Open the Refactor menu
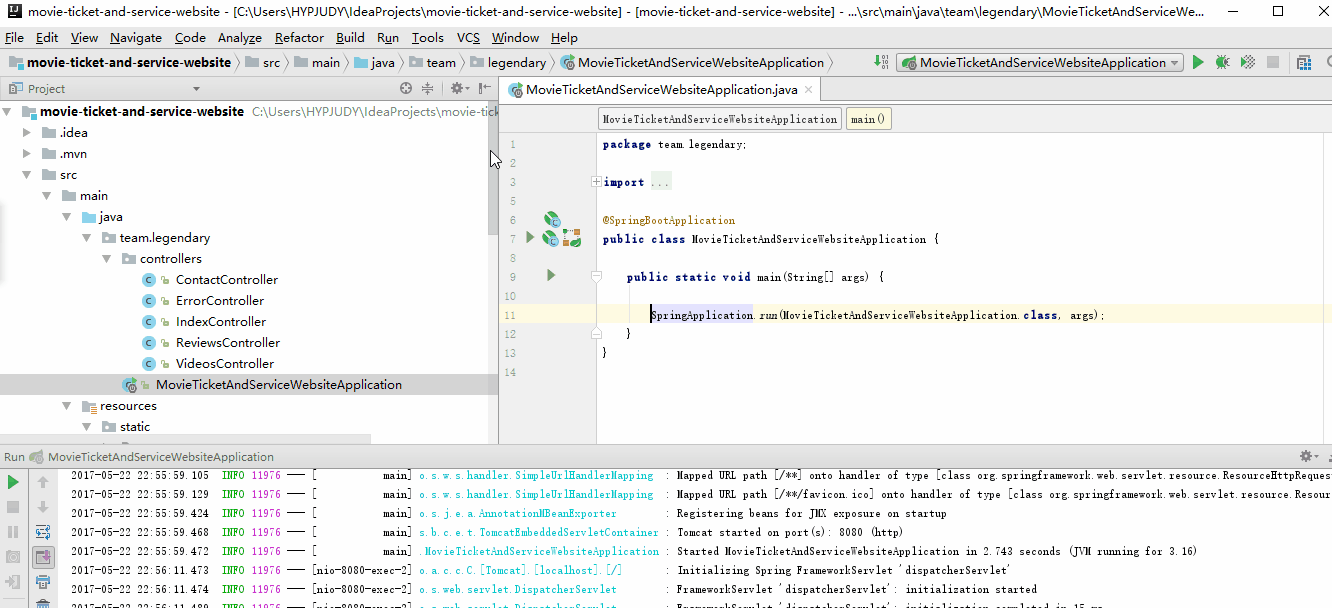The width and height of the screenshot is (1332, 608). pyautogui.click(x=299, y=37)
